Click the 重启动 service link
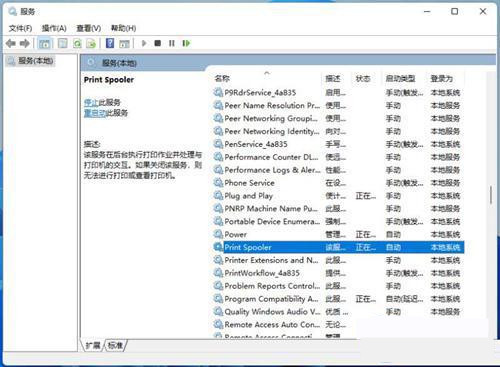Viewport: 500px width, 367px height. pyautogui.click(x=95, y=113)
